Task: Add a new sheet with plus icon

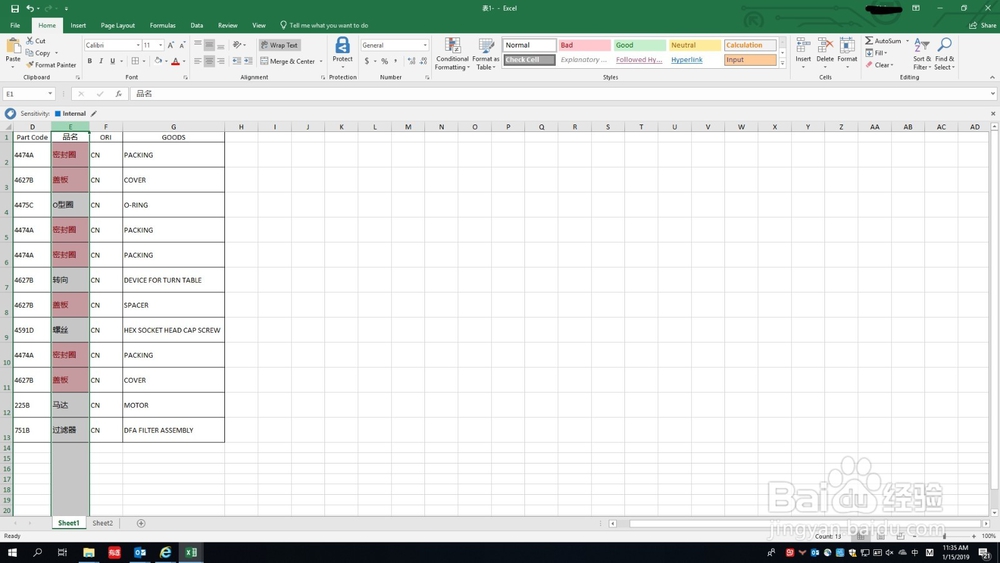Action: 141,523
